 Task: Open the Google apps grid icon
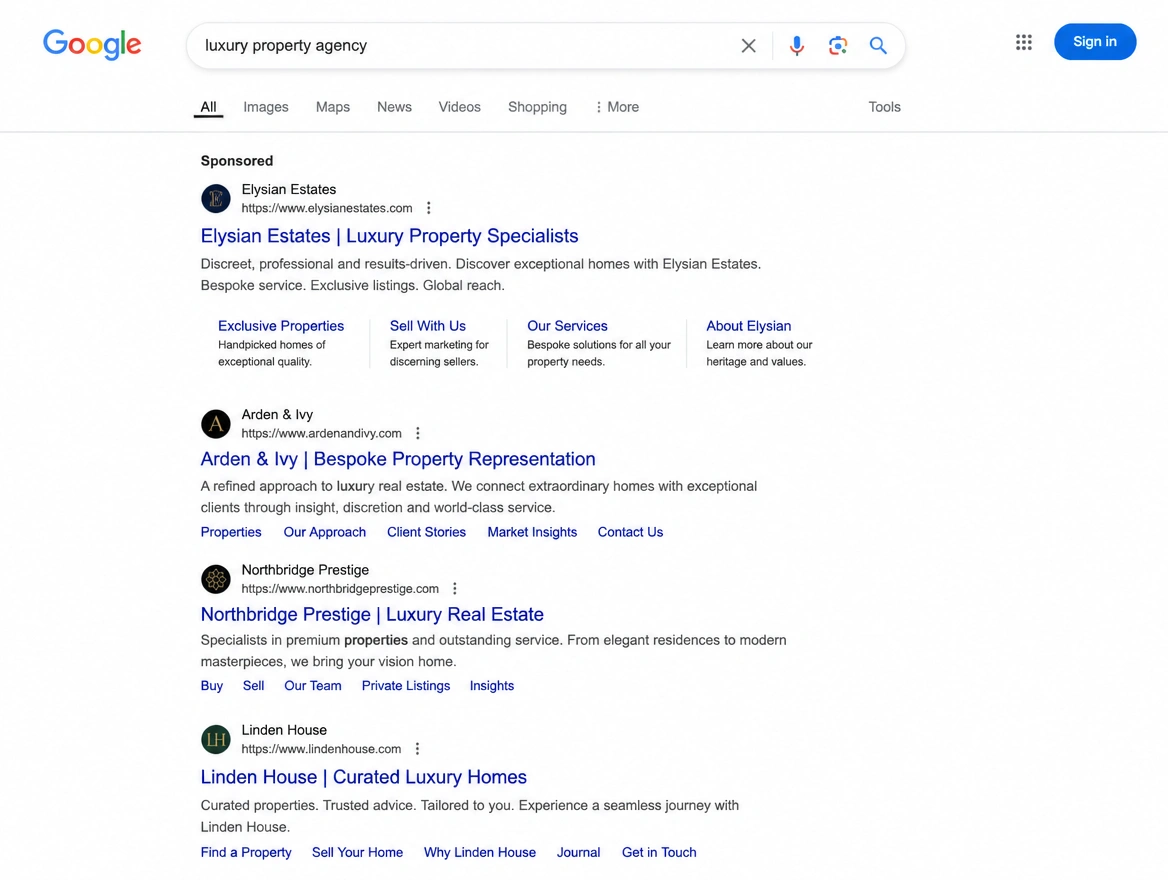coord(1023,42)
